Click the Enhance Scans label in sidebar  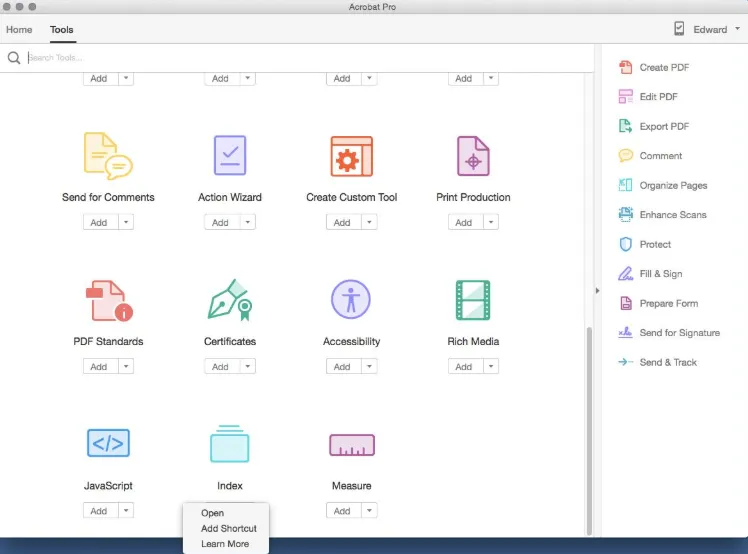tap(673, 215)
